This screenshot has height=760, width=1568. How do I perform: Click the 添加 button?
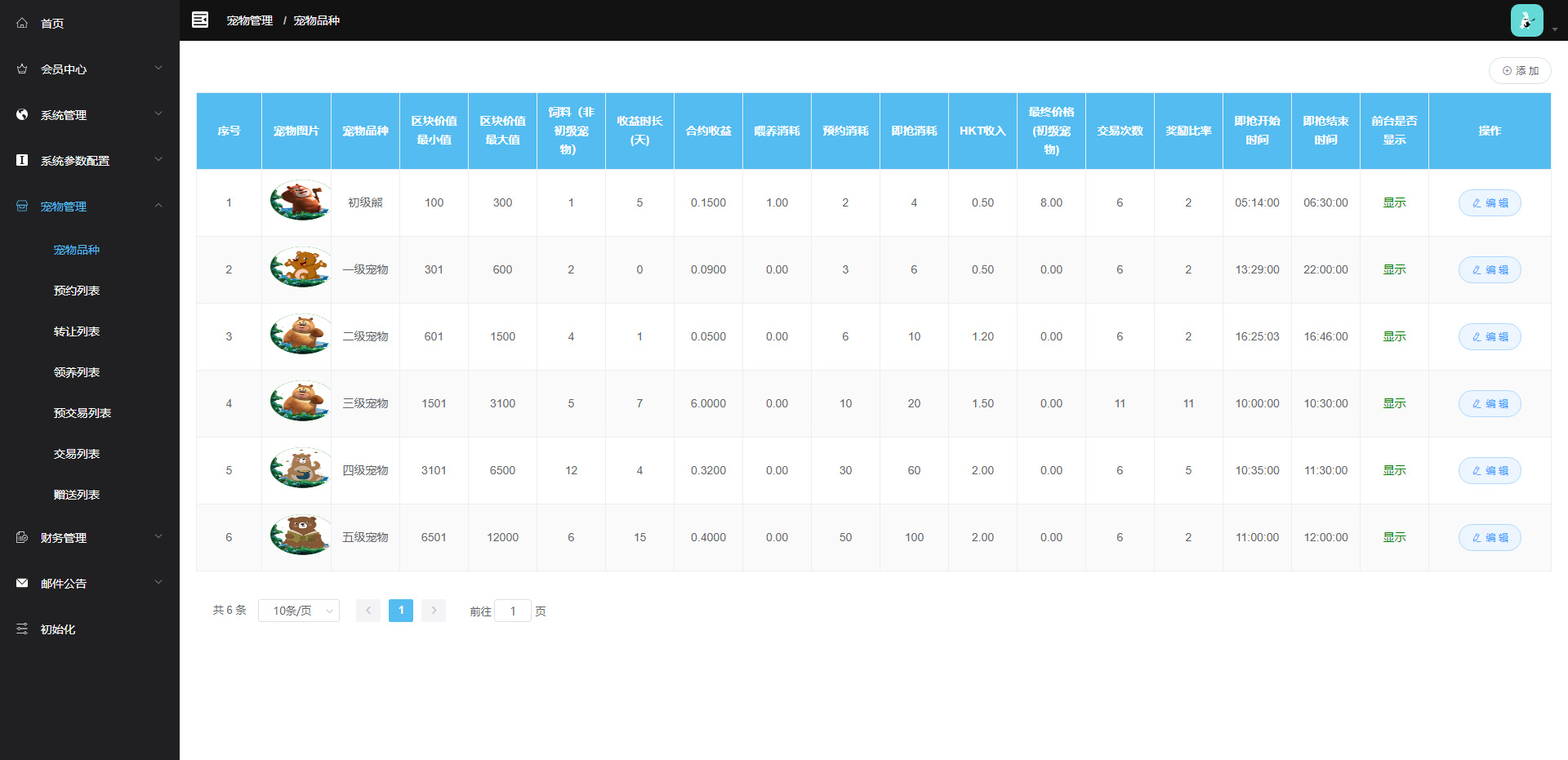tap(1520, 71)
